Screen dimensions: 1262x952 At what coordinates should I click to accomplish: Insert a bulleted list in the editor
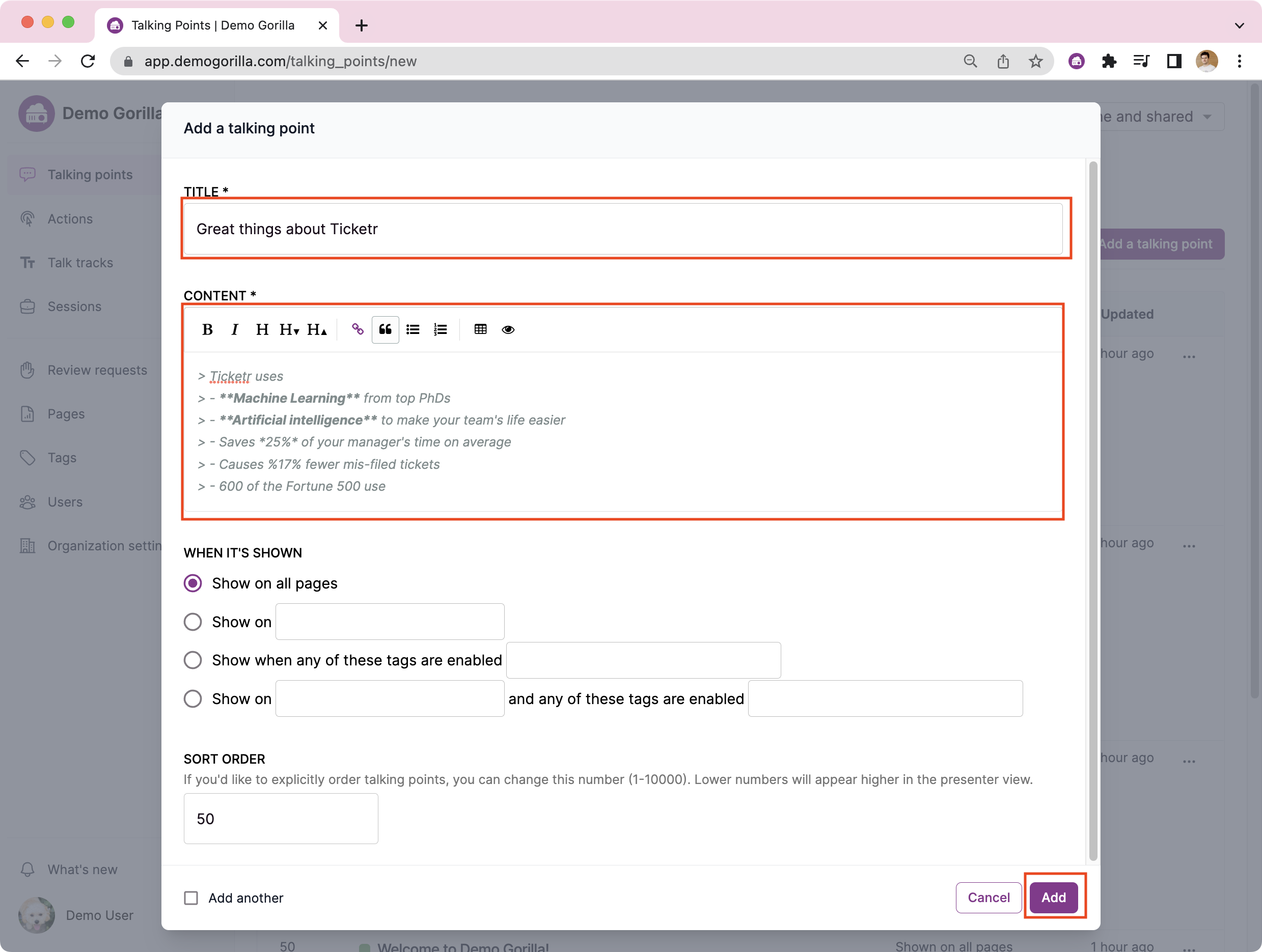click(413, 330)
